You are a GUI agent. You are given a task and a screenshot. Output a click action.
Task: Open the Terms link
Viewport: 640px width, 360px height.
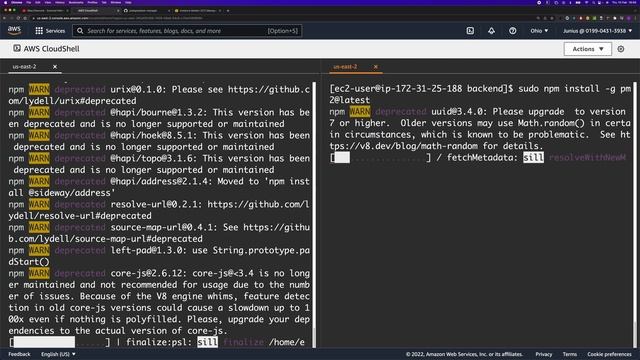(x=570, y=354)
